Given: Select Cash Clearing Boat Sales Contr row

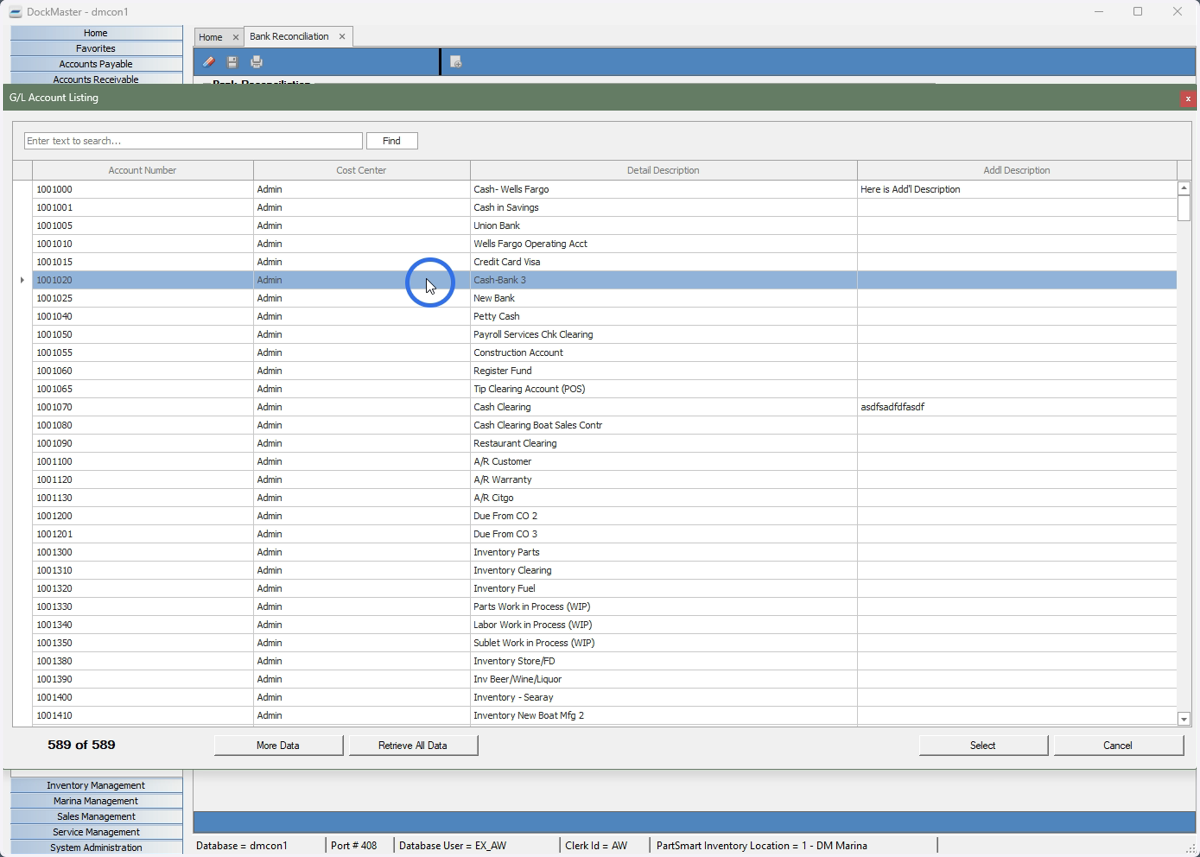Looking at the screenshot, I should click(604, 425).
